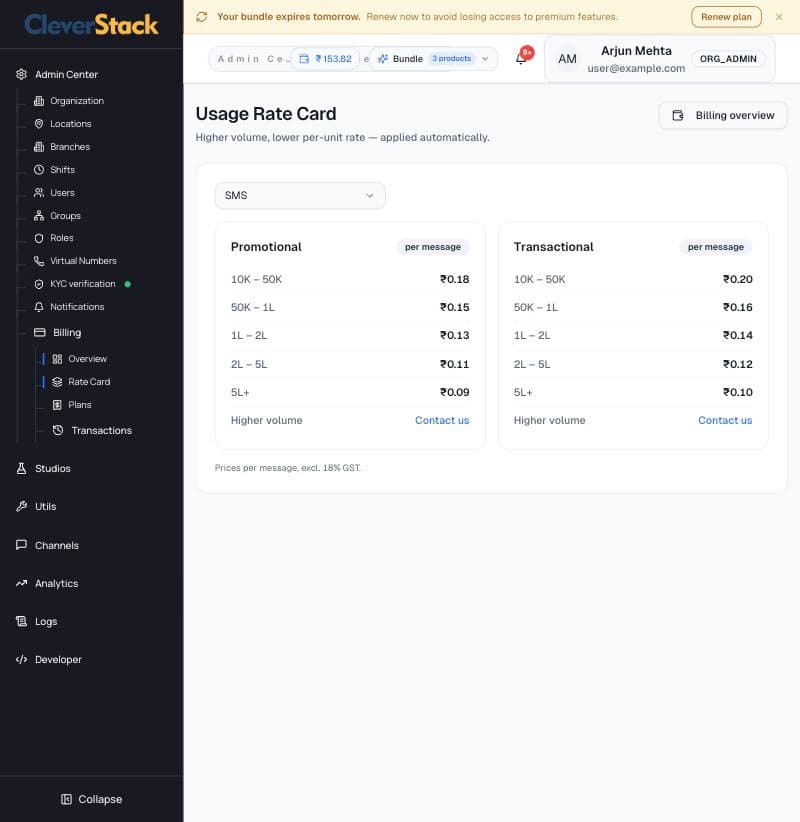Click the Renew plan button

(726, 17)
